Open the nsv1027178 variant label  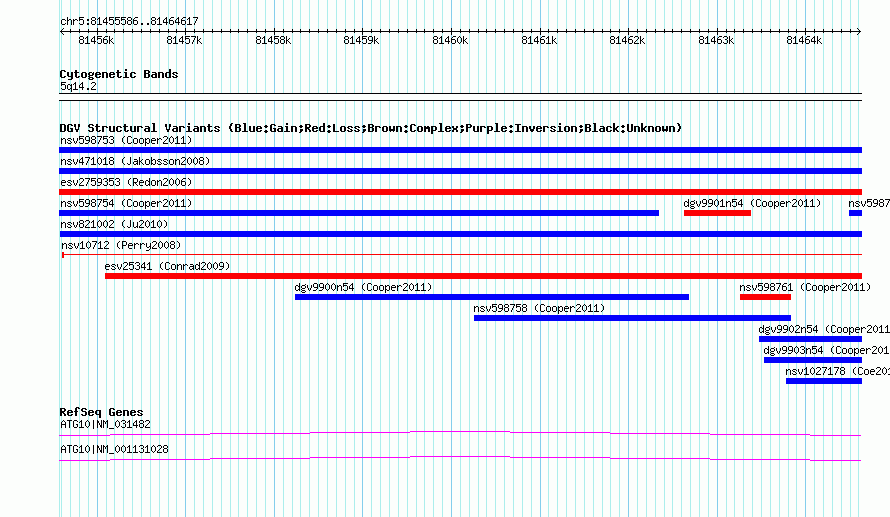click(x=838, y=371)
